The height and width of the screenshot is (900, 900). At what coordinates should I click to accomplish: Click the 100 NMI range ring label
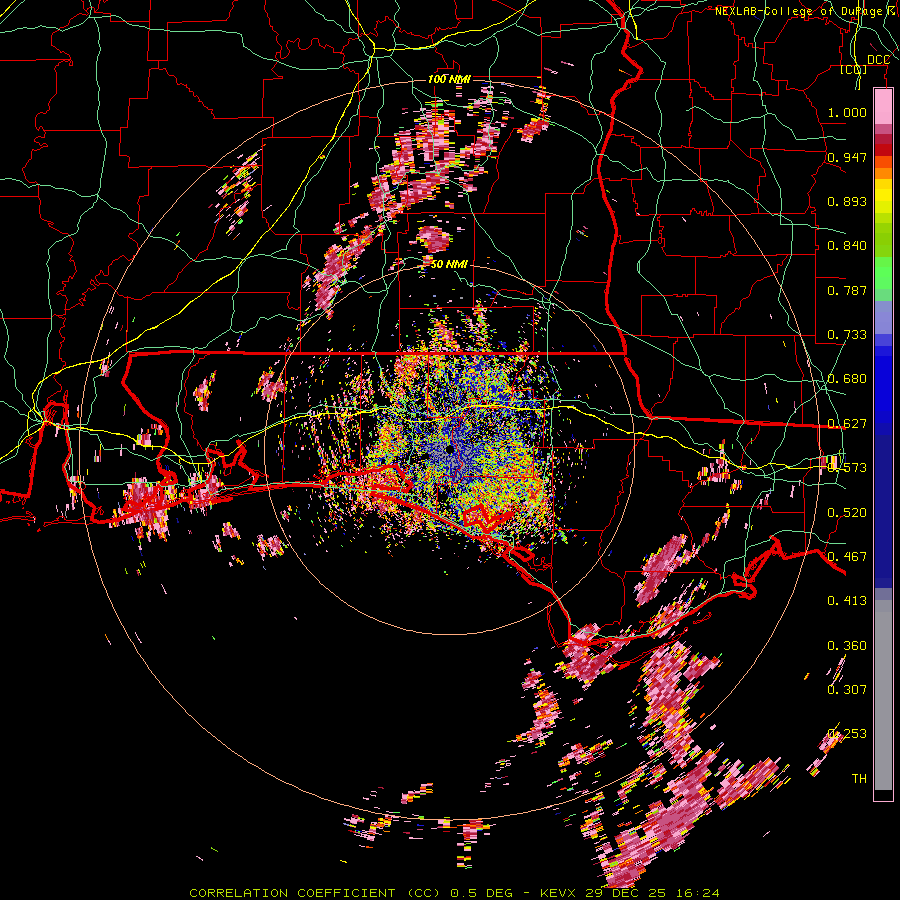449,79
